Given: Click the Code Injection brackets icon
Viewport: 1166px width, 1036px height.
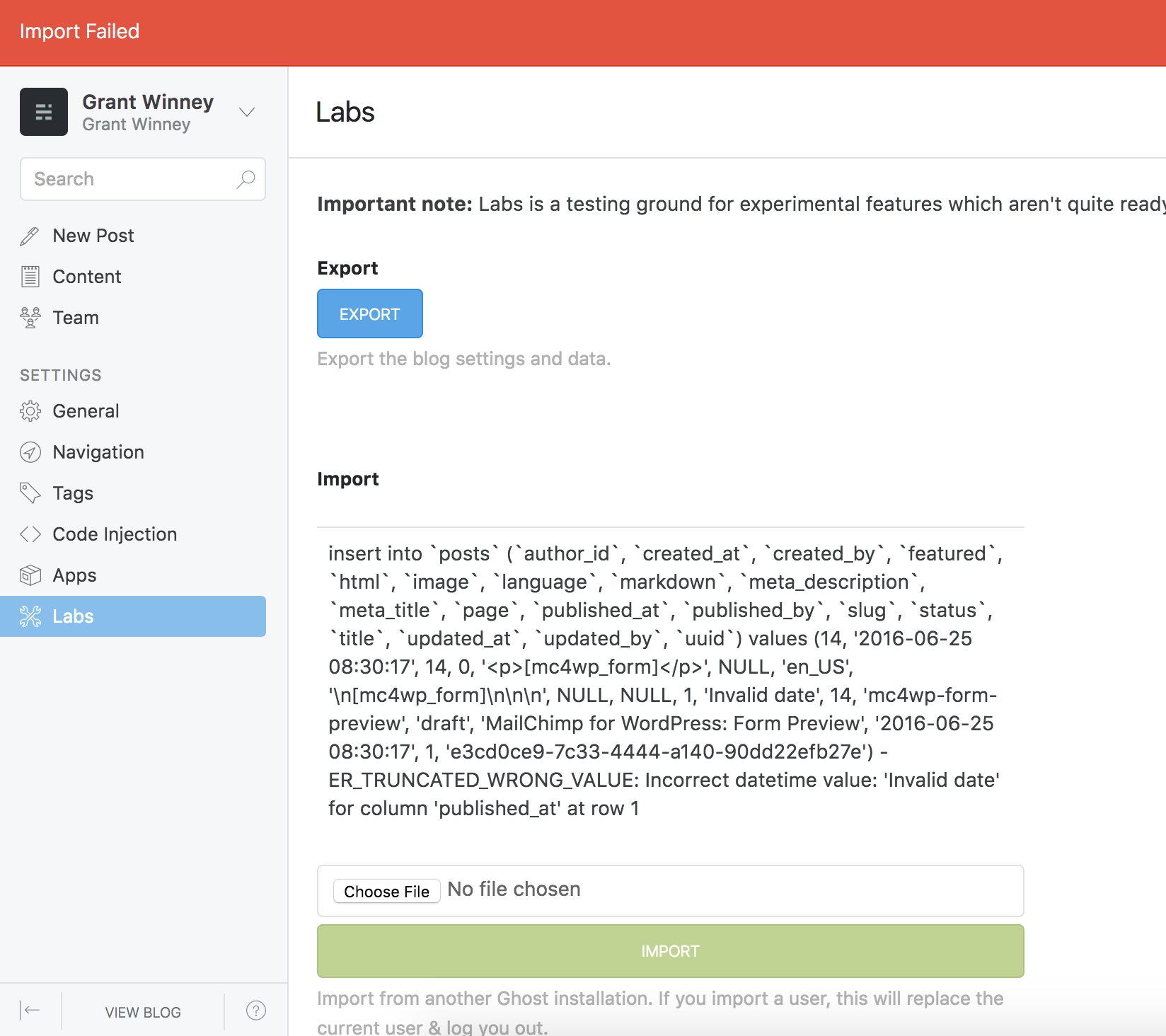Looking at the screenshot, I should click(x=30, y=534).
